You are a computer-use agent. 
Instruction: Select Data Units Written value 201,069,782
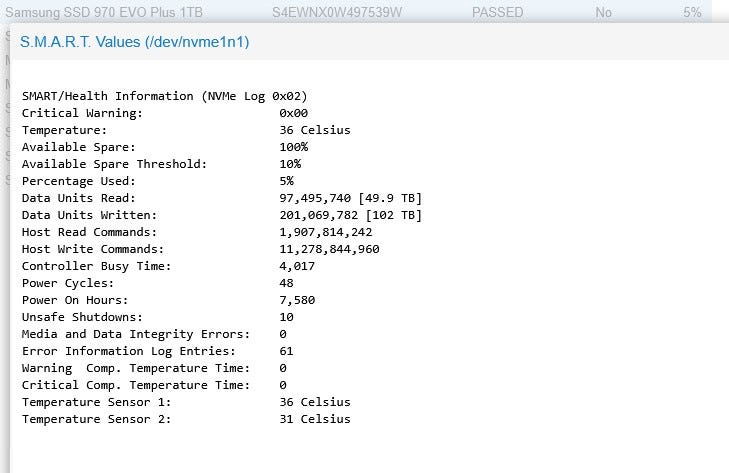click(318, 215)
